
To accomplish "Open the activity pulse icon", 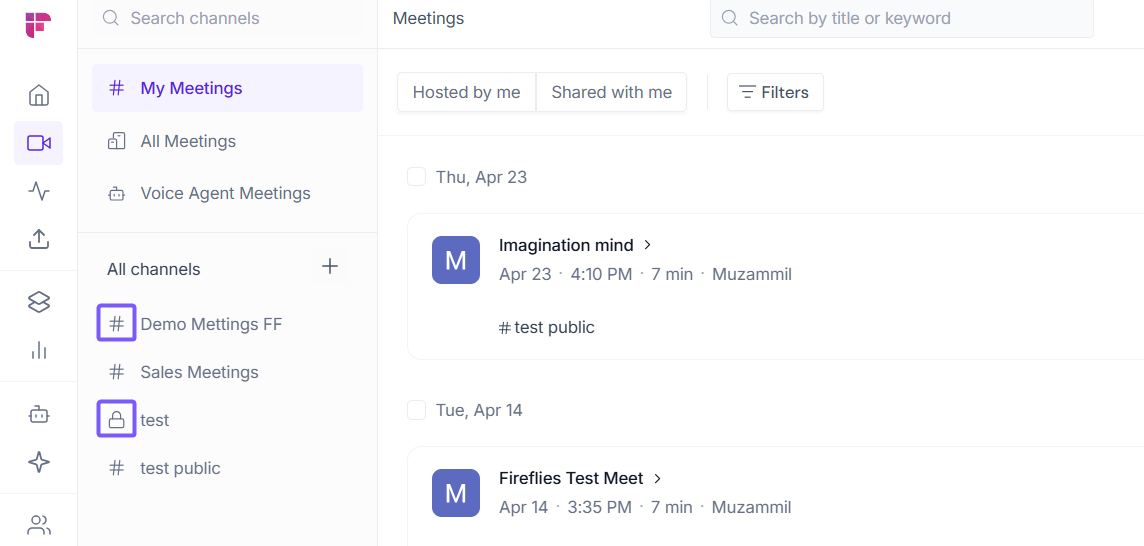I will tap(39, 191).
